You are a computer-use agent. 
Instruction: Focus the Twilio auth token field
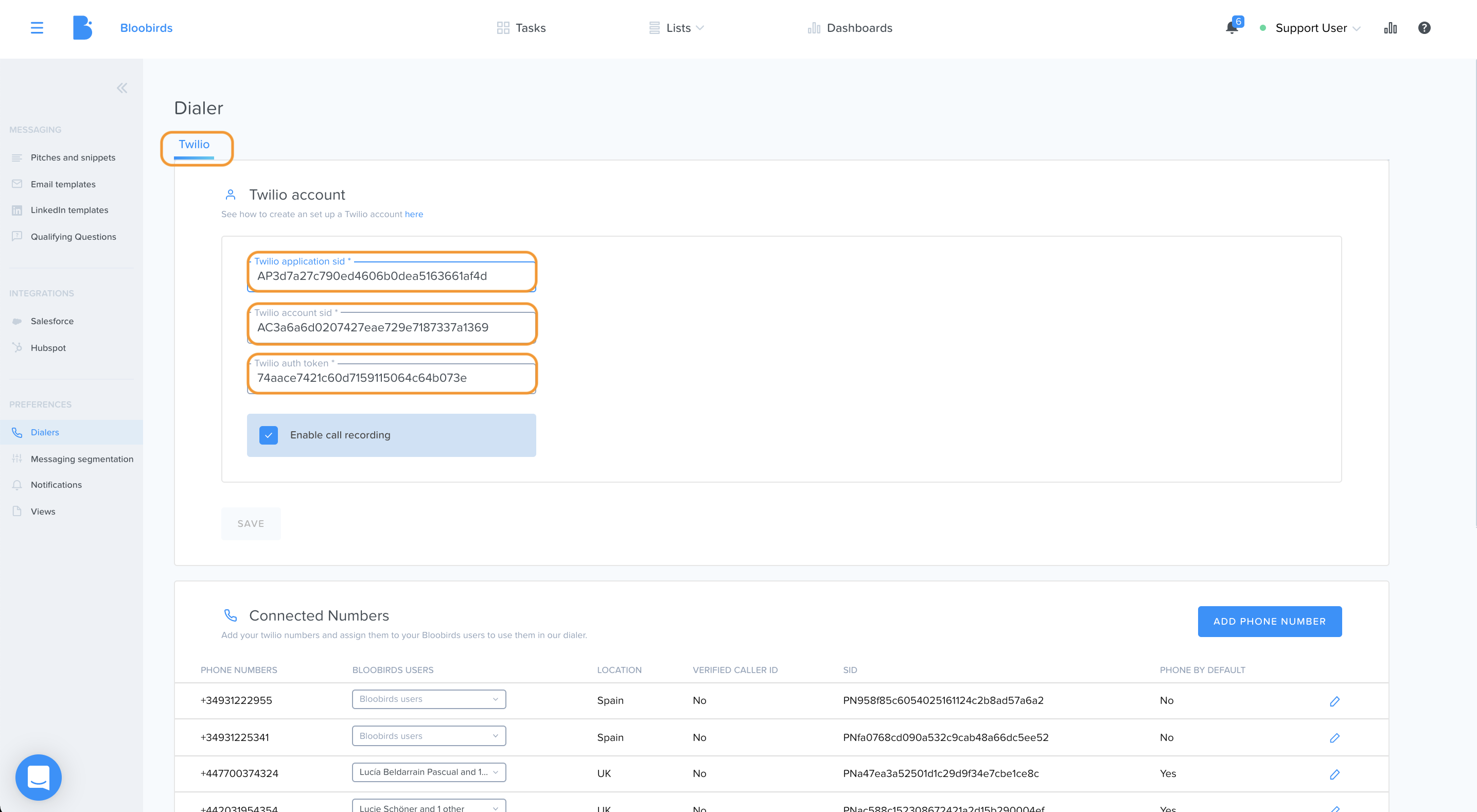pos(392,378)
